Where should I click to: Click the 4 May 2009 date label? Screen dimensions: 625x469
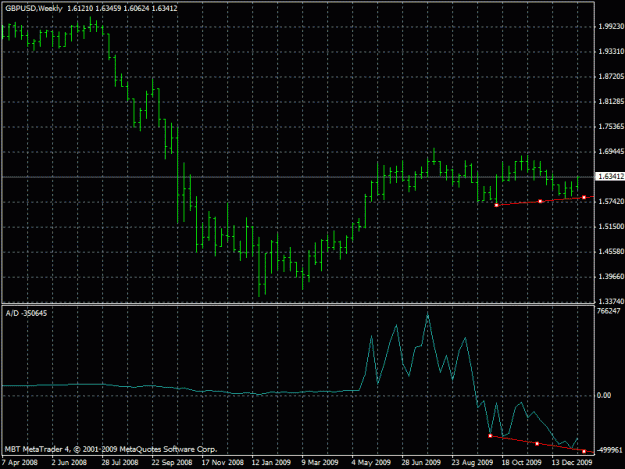(371, 462)
